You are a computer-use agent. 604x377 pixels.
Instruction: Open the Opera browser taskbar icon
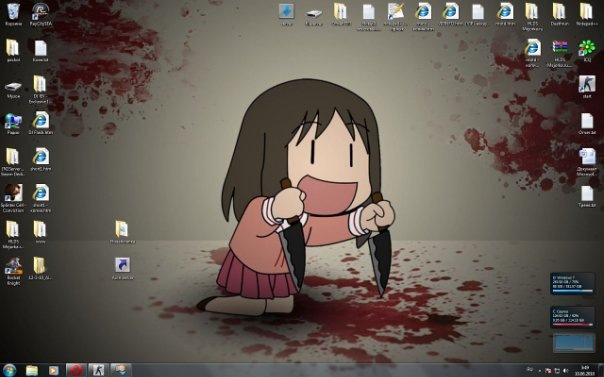[x=76, y=370]
